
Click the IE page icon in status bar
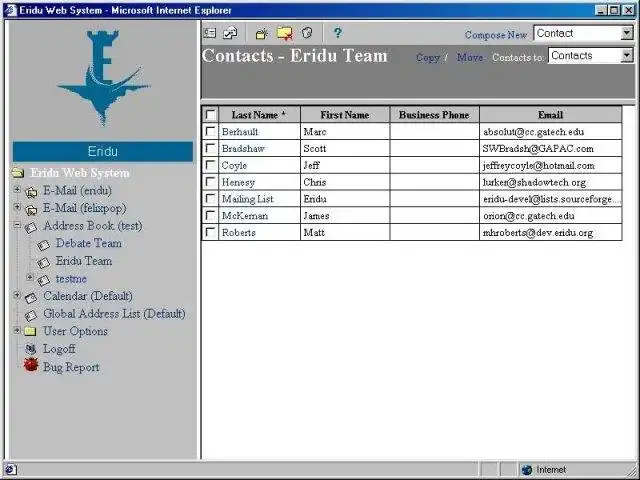coord(10,470)
